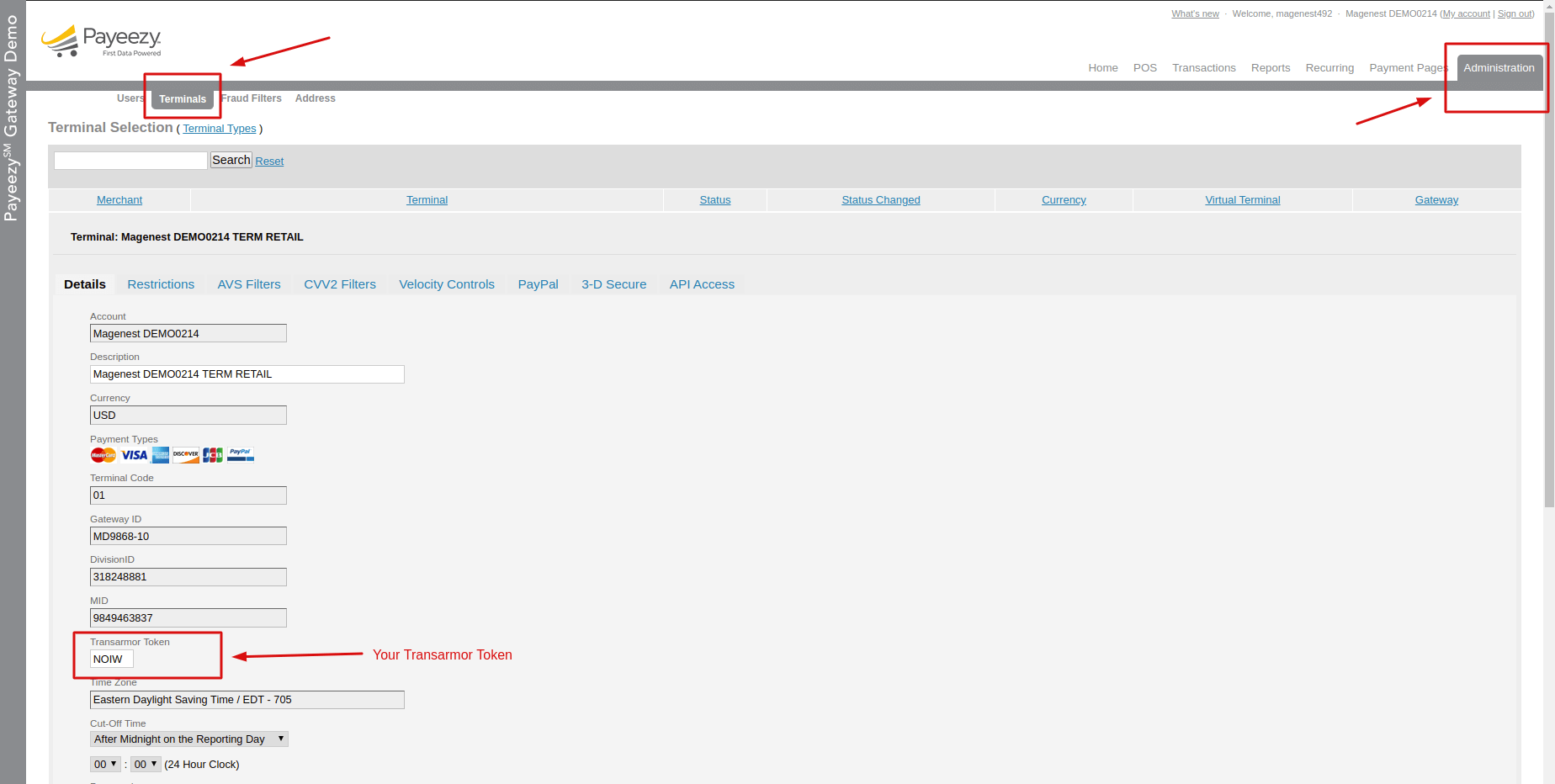Open the Reports menu
This screenshot has height=784, width=1555.
point(1270,68)
